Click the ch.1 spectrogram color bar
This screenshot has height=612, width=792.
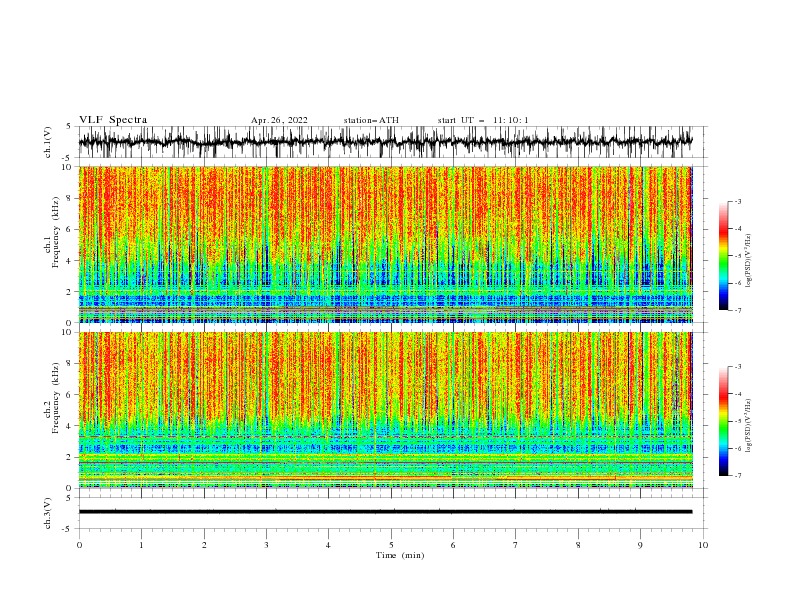point(723,256)
